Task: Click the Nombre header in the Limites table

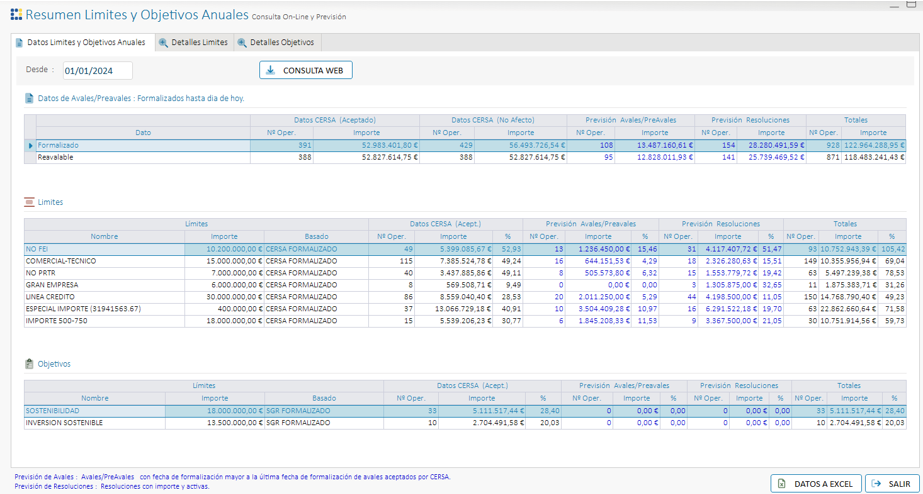Action: click(104, 237)
